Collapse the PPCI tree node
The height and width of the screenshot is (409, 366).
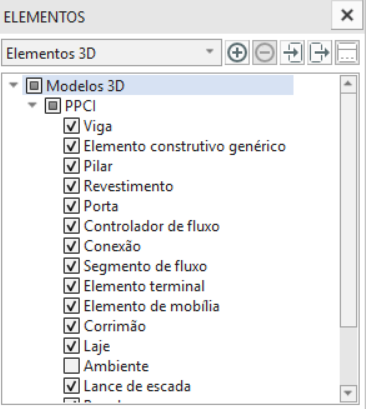click(32, 105)
